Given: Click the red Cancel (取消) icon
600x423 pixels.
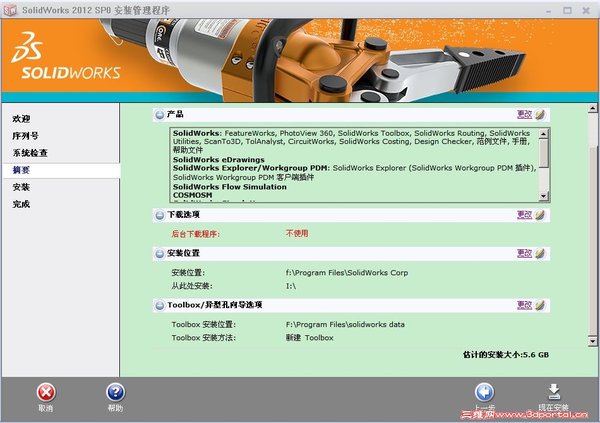Looking at the screenshot, I should pos(46,392).
